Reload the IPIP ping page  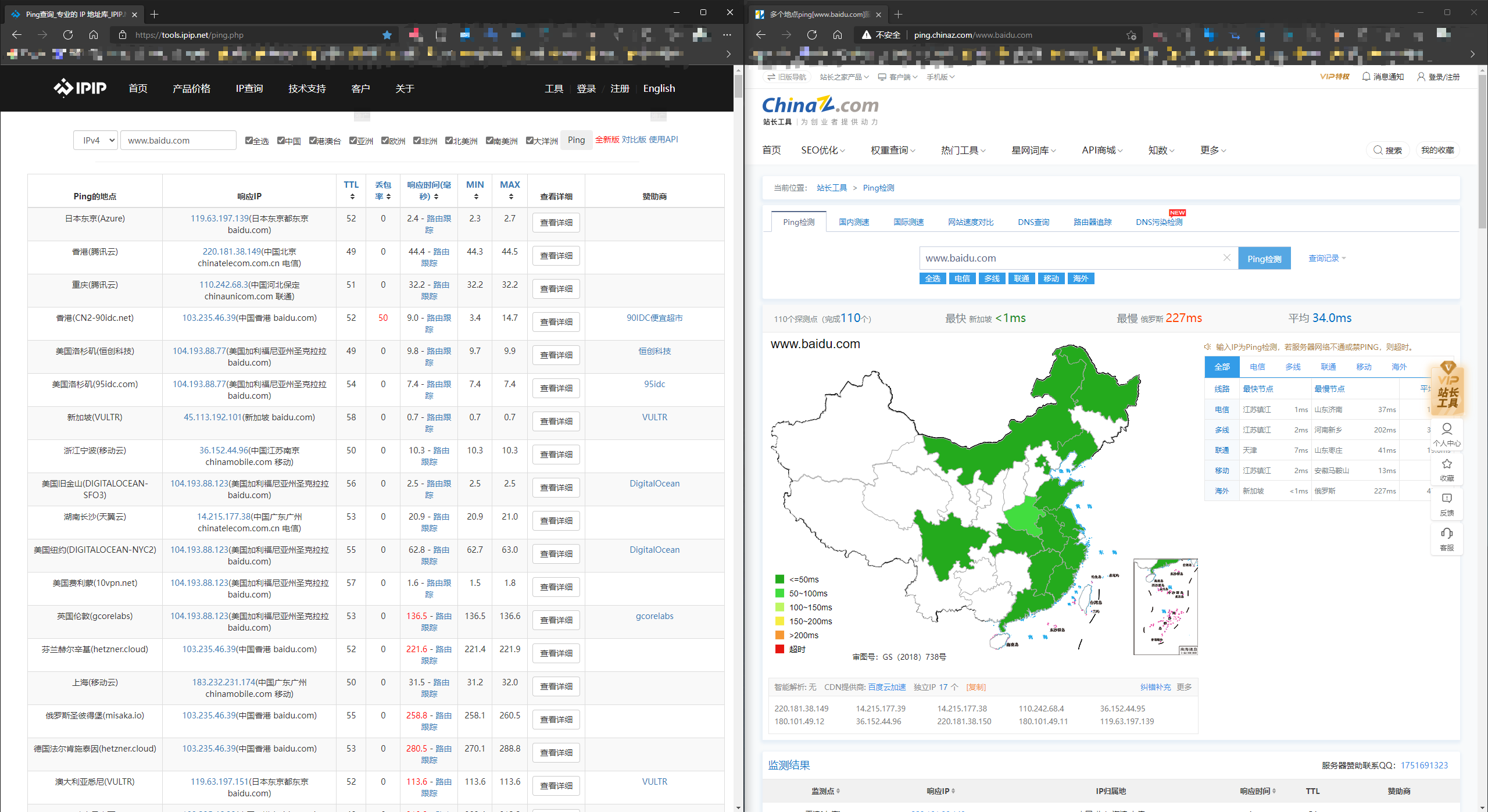tap(68, 35)
